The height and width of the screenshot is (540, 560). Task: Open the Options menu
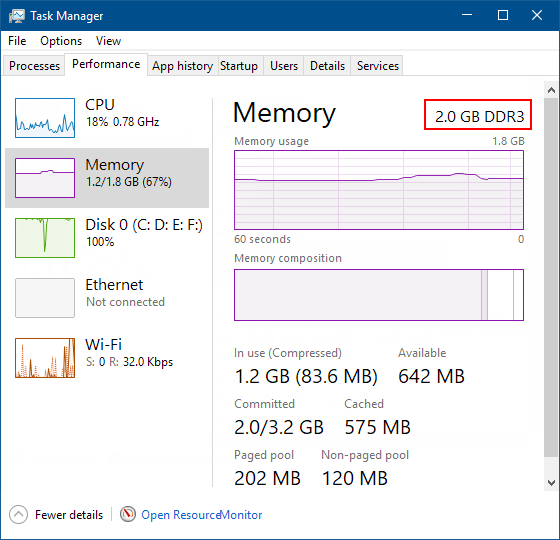click(61, 41)
